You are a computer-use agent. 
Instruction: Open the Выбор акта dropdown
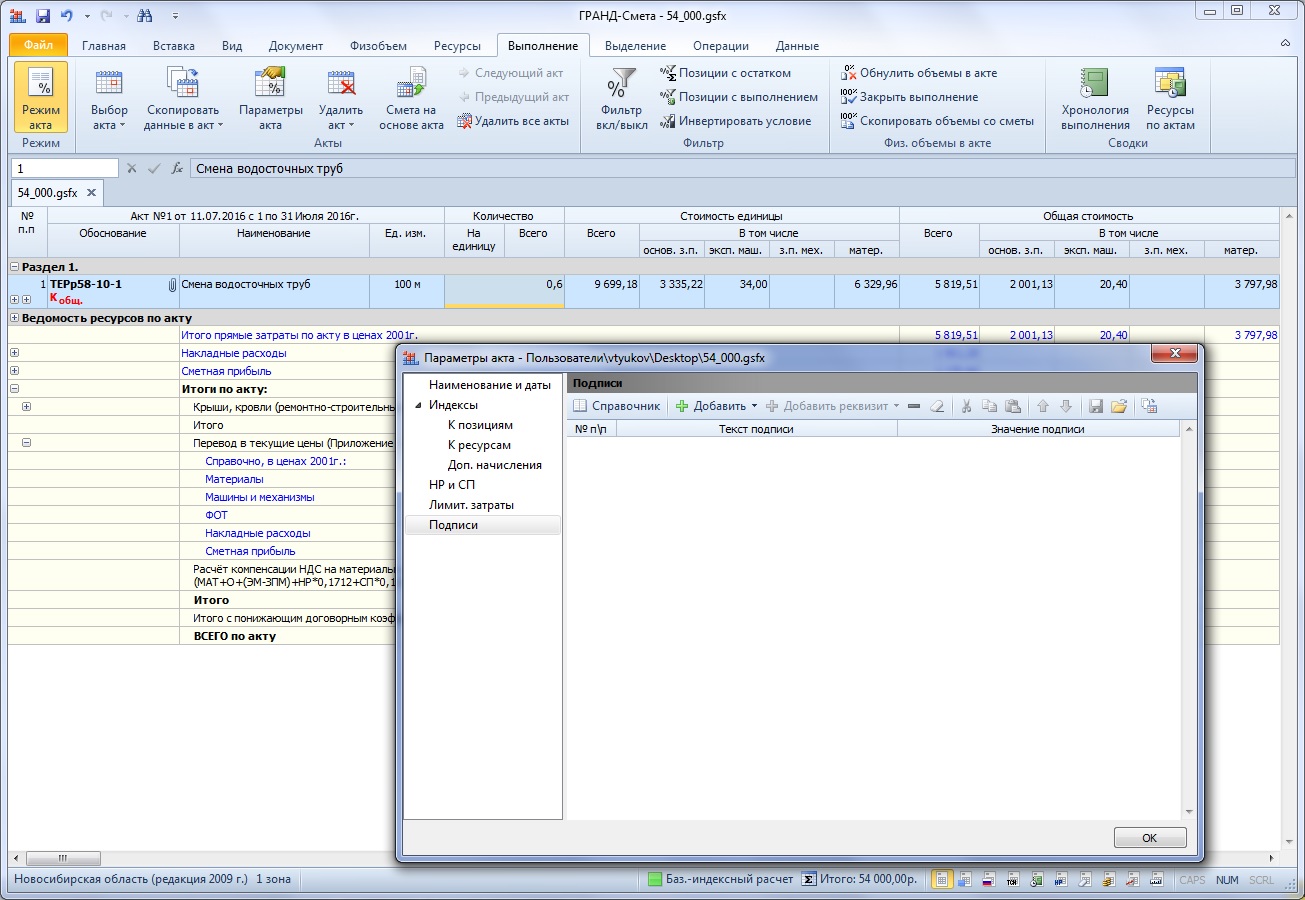pos(109,98)
